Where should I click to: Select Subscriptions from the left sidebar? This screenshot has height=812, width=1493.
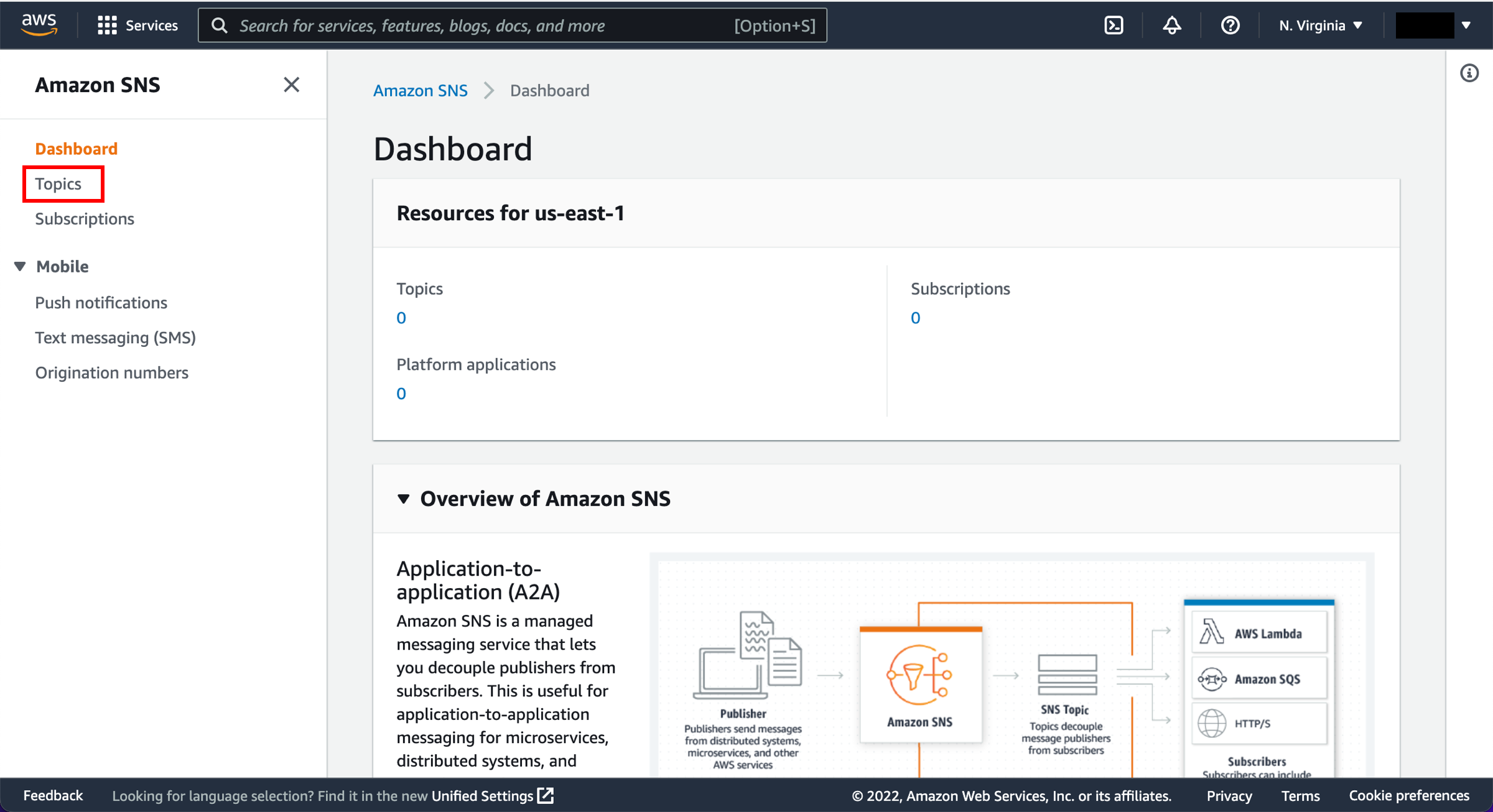point(85,218)
